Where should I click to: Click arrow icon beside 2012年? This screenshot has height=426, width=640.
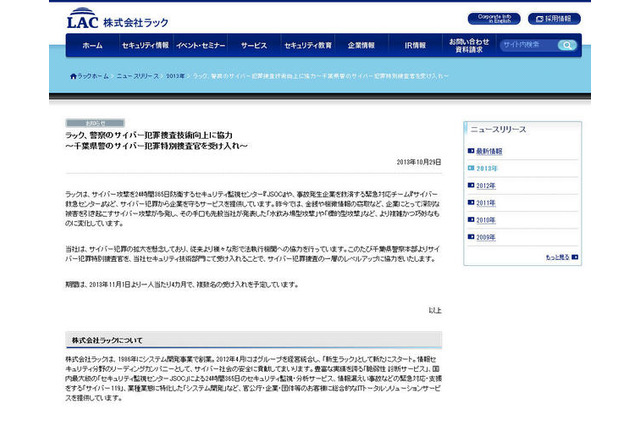tap(471, 185)
